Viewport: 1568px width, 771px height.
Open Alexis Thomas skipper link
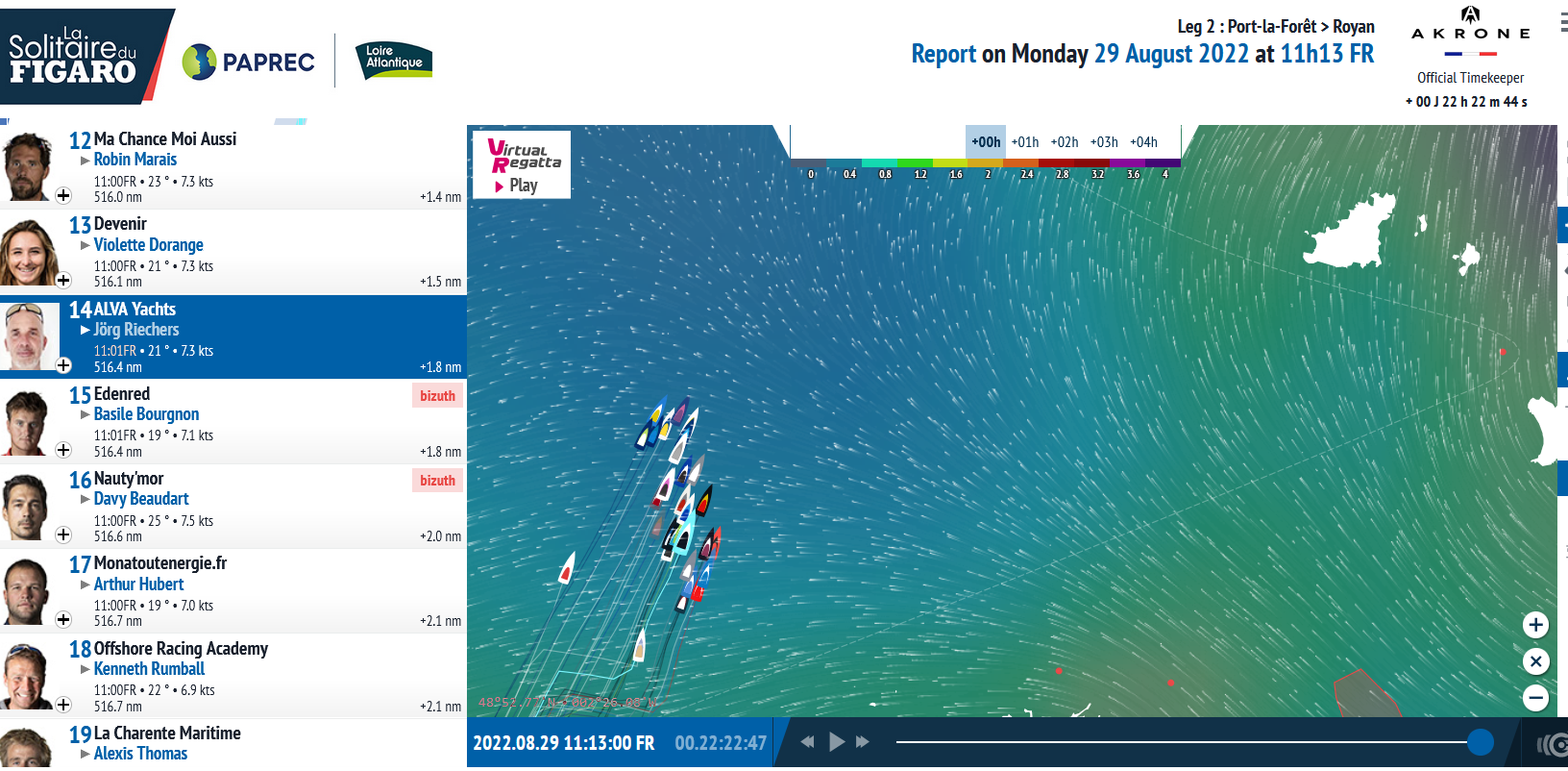coord(141,754)
